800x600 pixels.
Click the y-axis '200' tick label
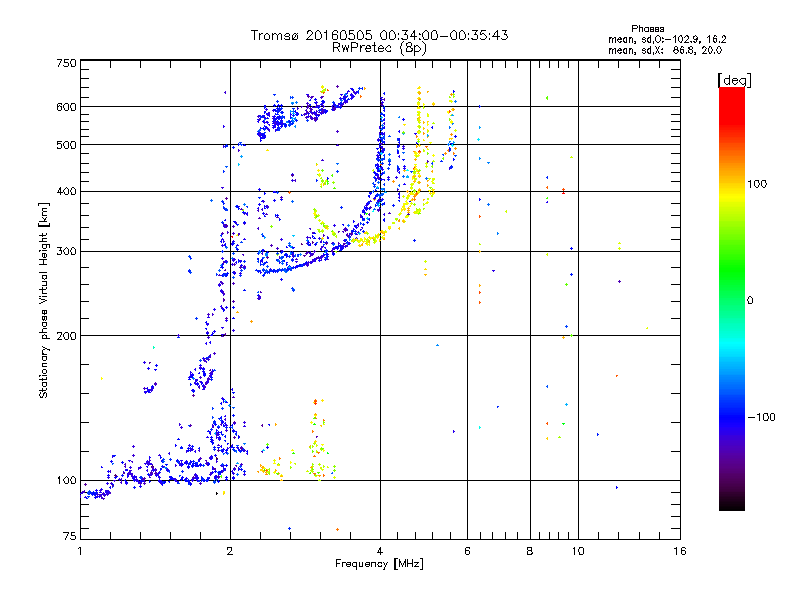[66, 336]
